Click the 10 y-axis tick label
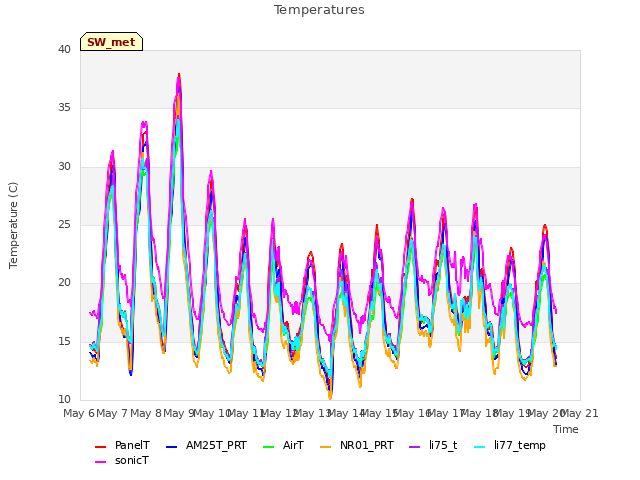Viewport: 640px width, 480px height. point(64,399)
